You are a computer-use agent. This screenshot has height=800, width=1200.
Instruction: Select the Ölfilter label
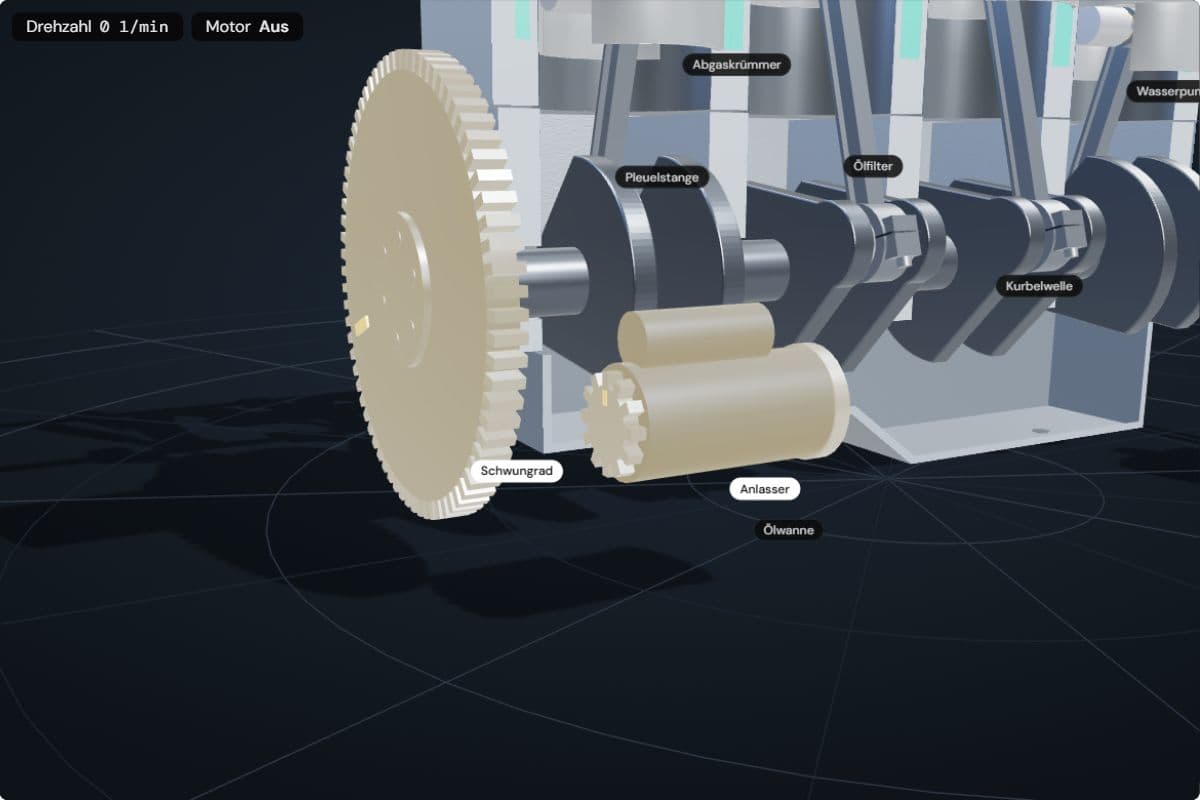[x=873, y=166]
